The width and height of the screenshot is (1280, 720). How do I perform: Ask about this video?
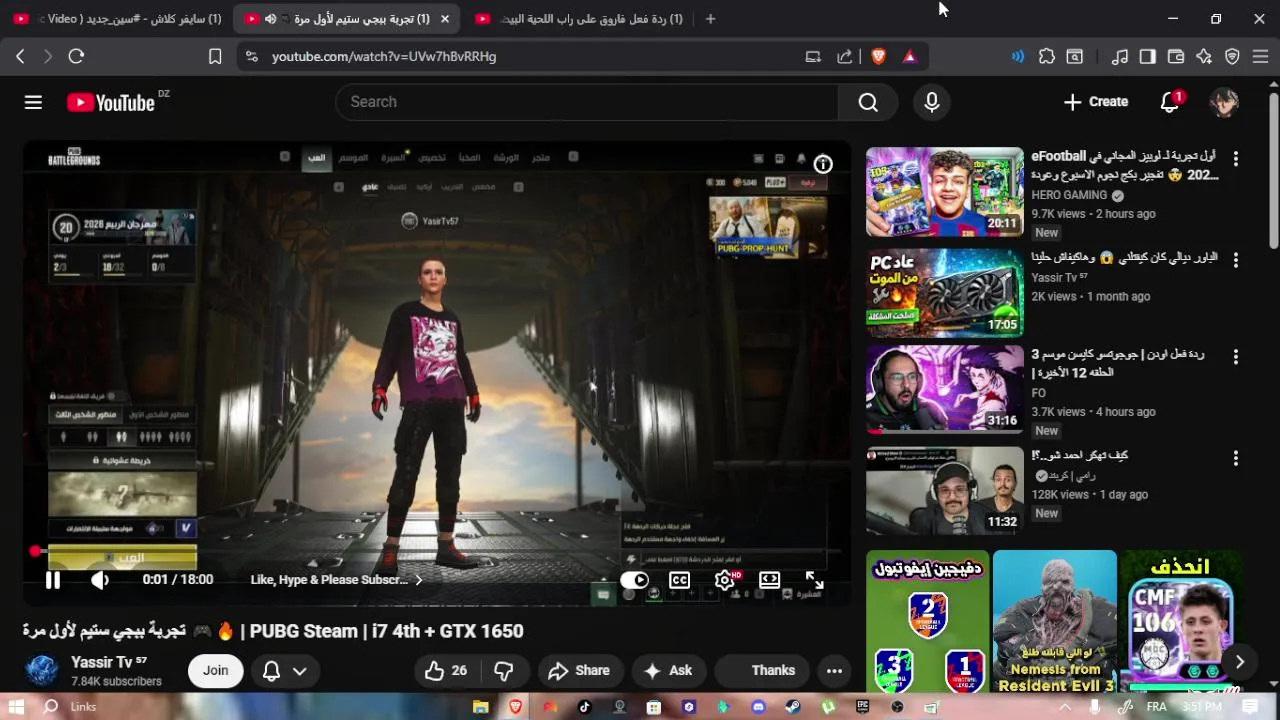[668, 671]
